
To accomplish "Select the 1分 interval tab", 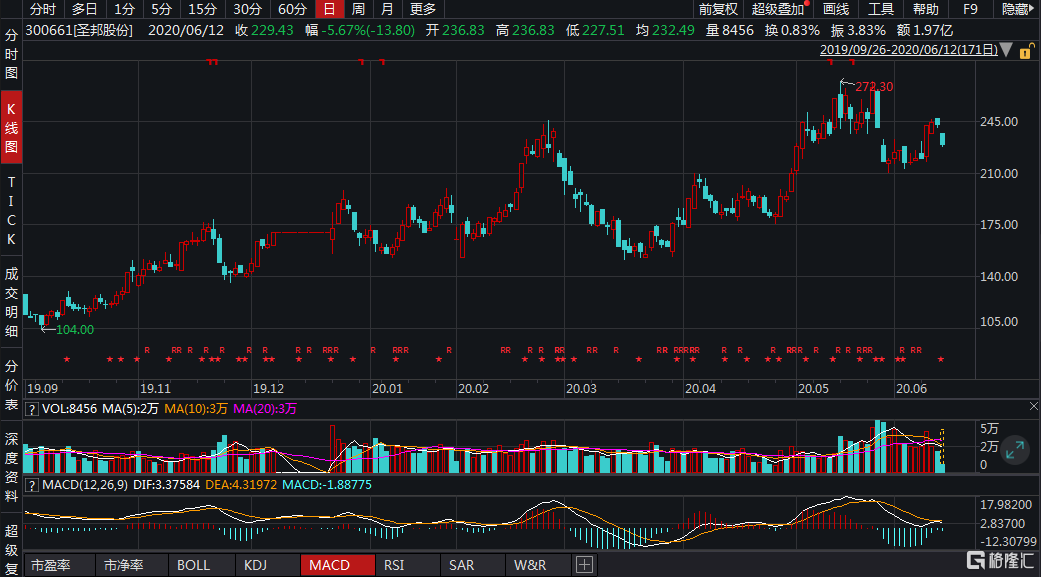I will click(x=124, y=9).
